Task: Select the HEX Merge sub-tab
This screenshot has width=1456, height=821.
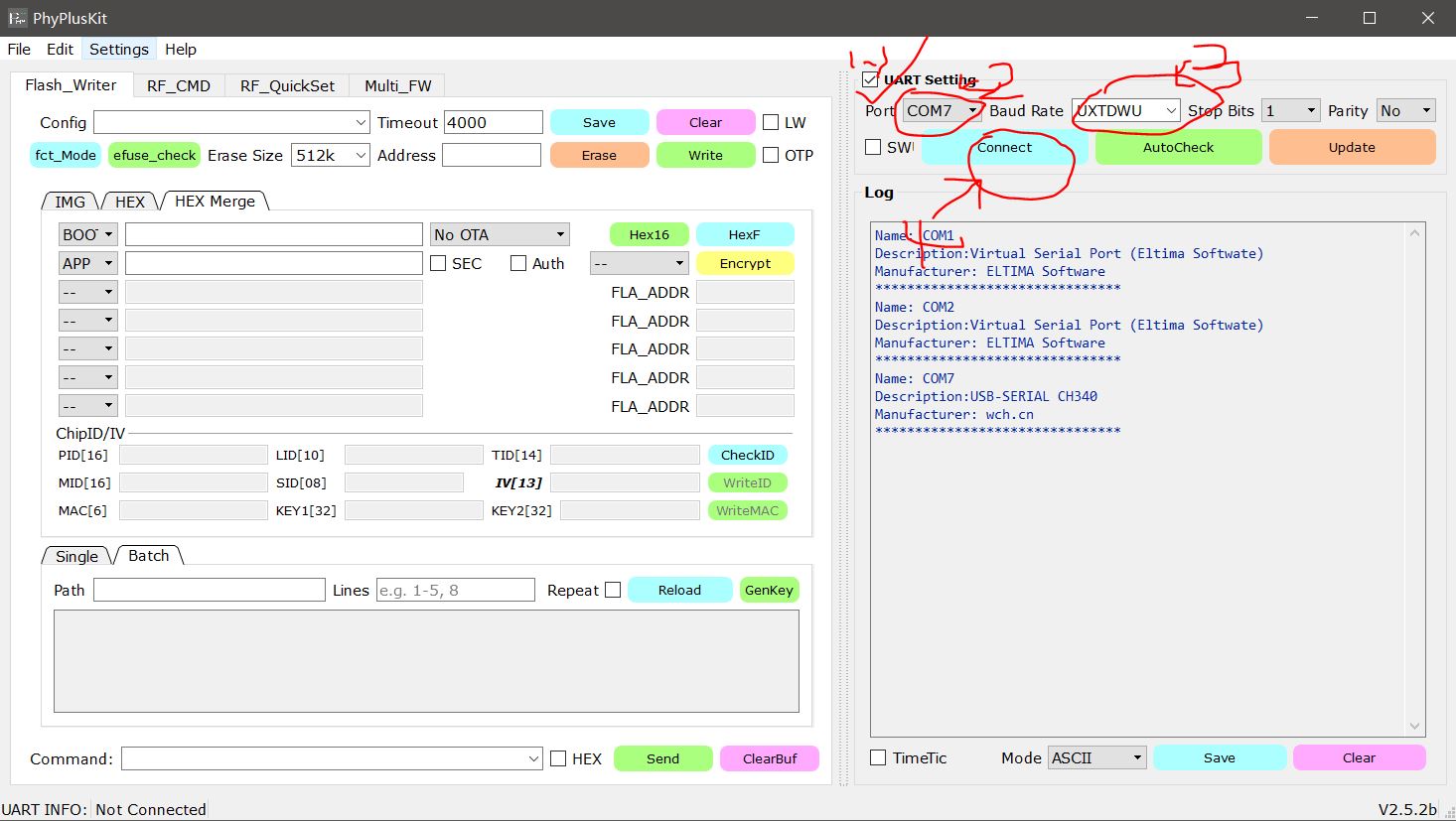Action: (215, 201)
